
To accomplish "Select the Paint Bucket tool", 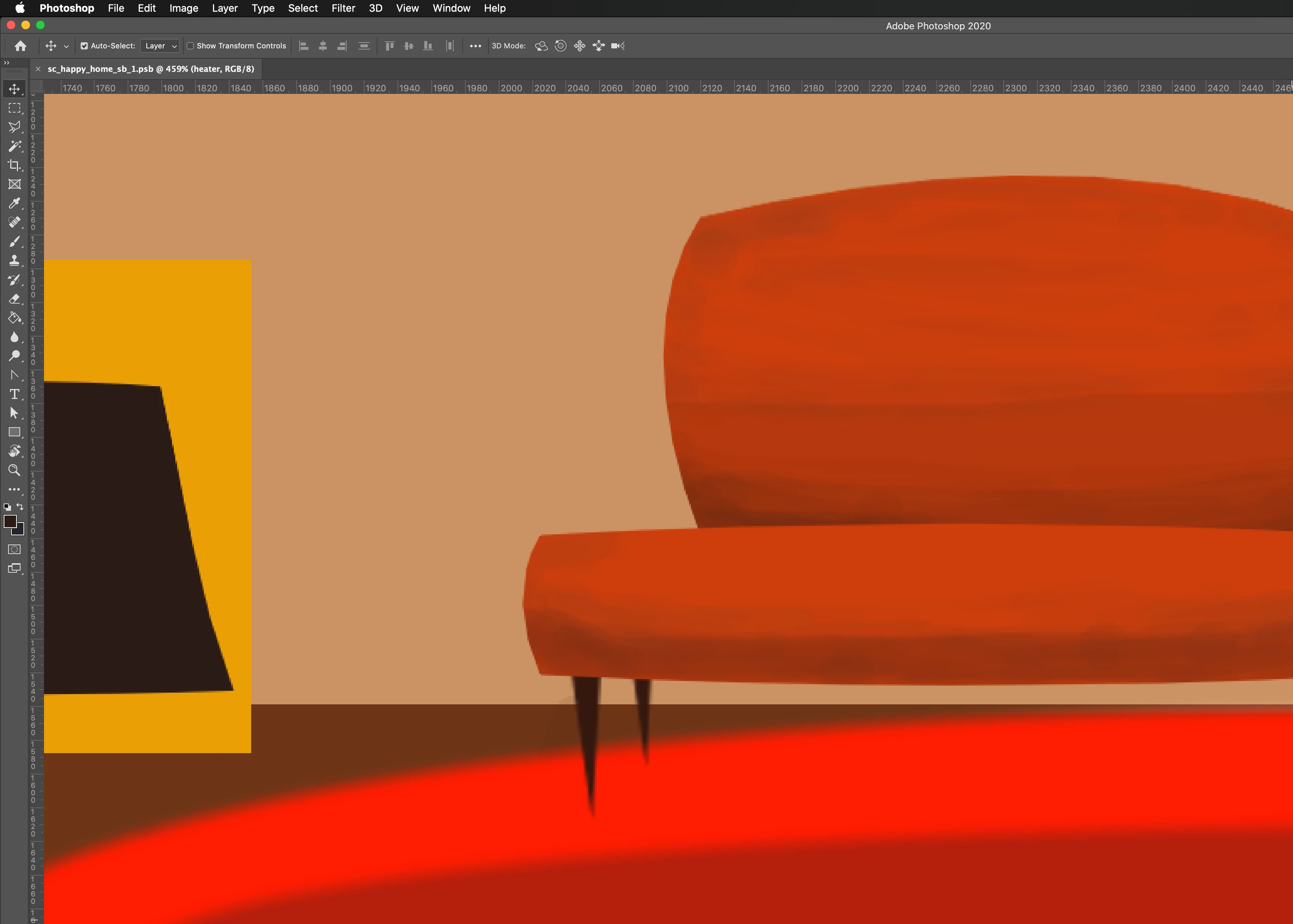I will click(14, 318).
